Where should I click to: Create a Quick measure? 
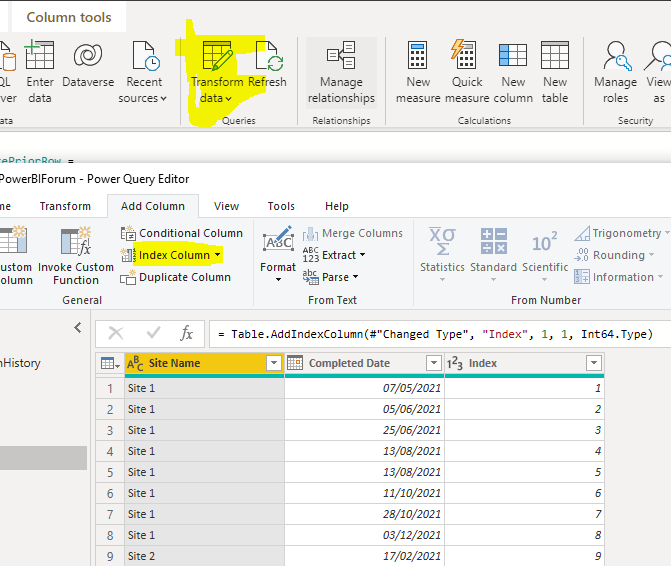tap(467, 73)
